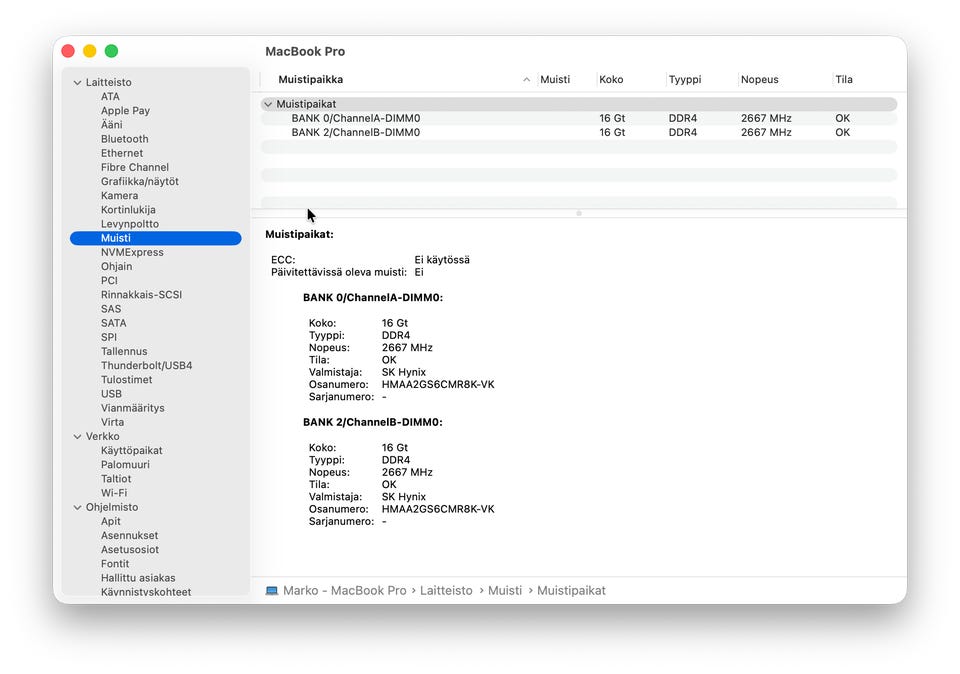
Task: Click the green zoom window button
Action: coord(112,51)
